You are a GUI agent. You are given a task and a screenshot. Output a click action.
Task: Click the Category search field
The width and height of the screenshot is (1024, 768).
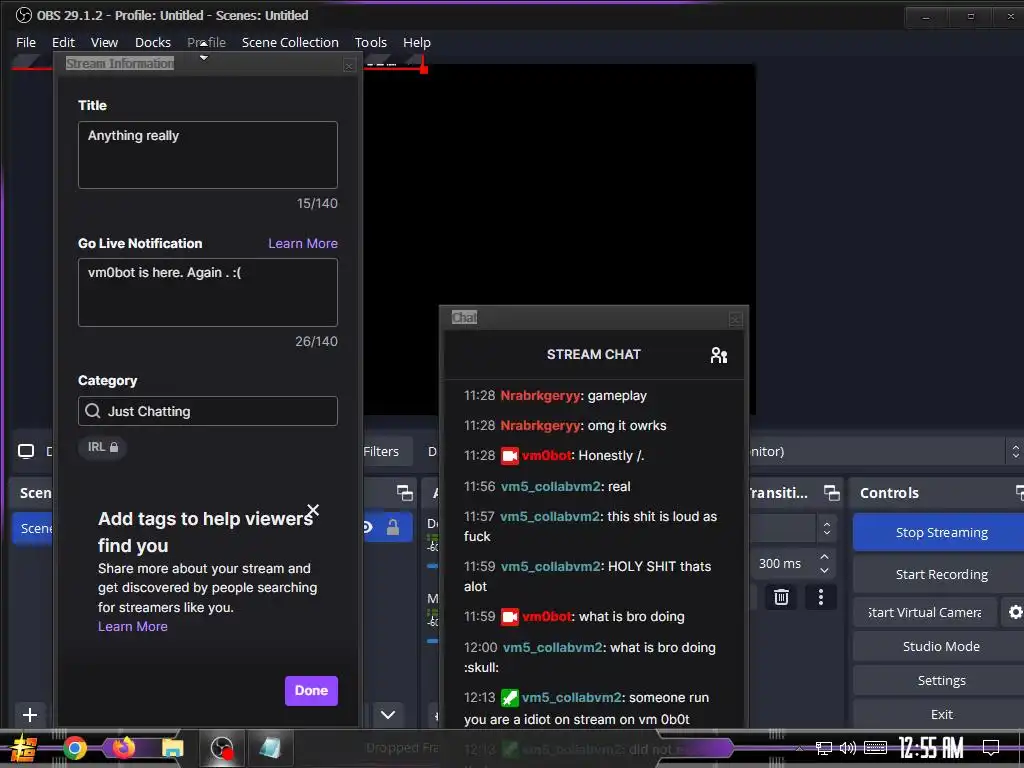point(208,411)
